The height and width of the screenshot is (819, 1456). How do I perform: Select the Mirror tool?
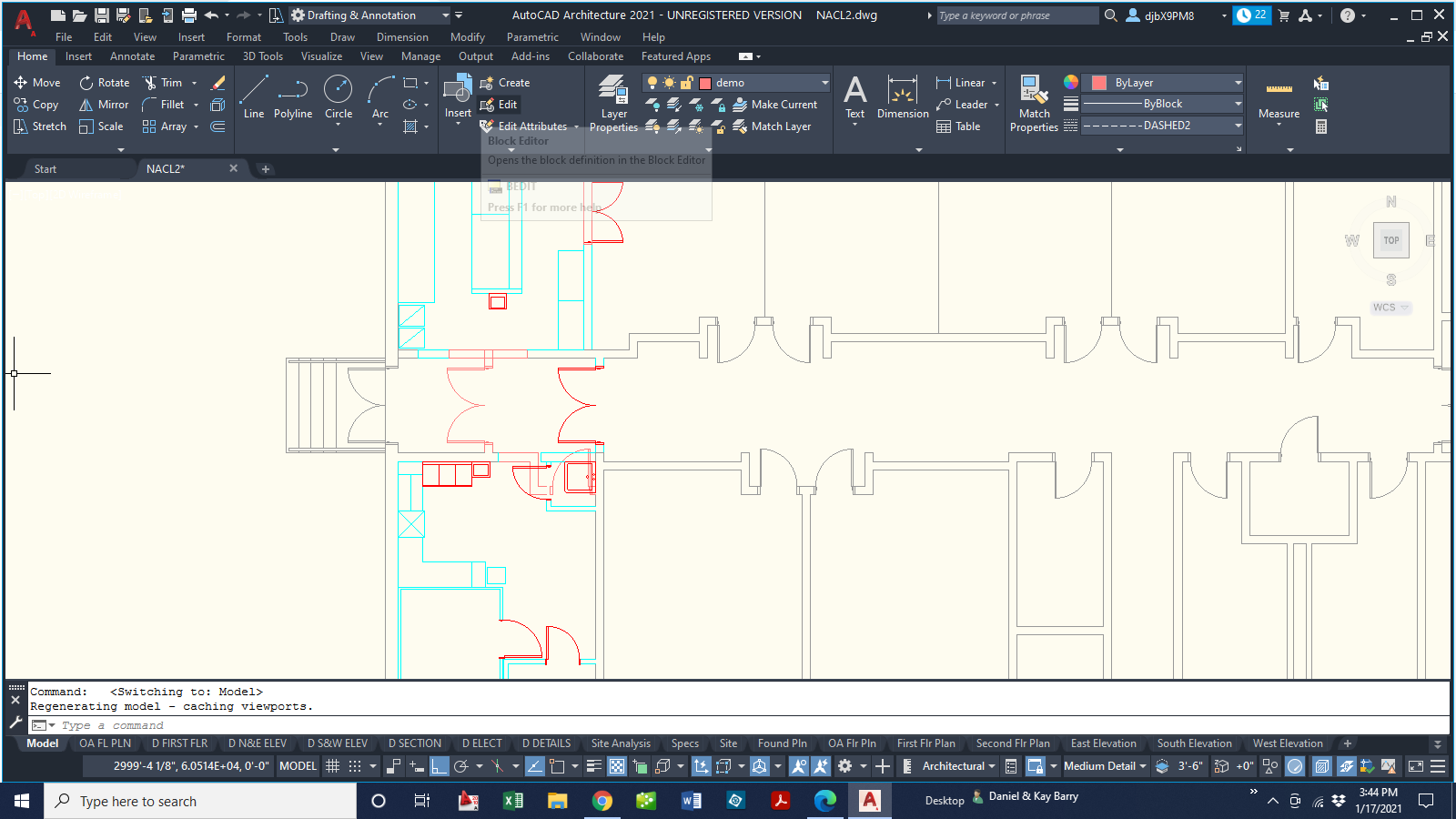[x=103, y=104]
